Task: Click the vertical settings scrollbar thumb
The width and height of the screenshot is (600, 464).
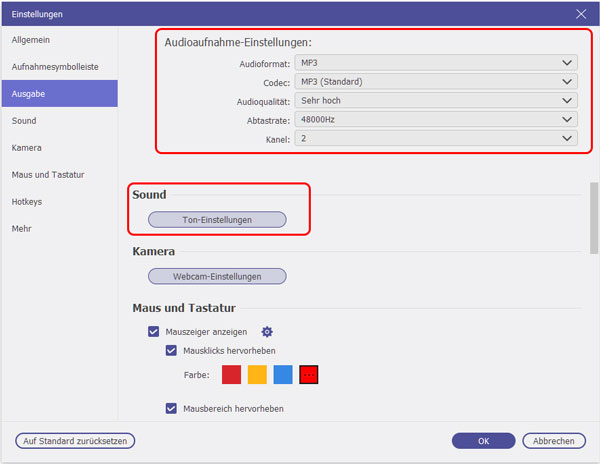Action: [x=593, y=218]
